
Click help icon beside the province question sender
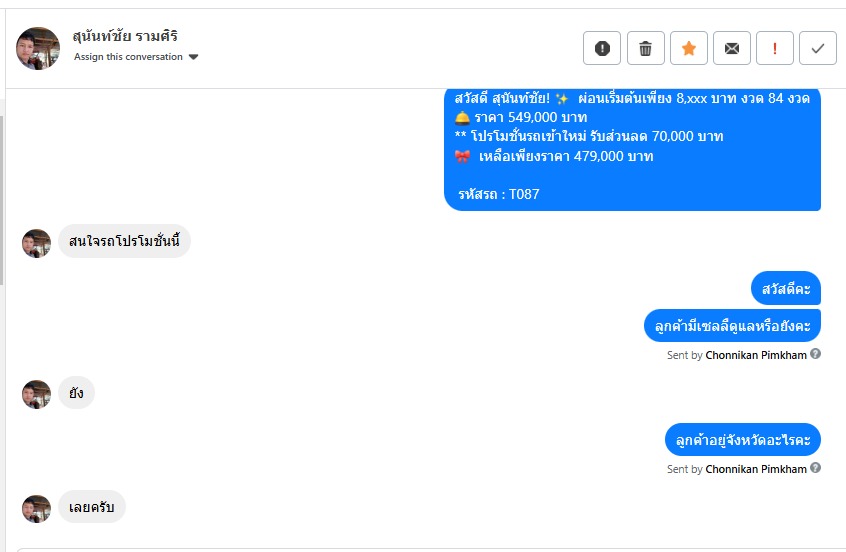tap(815, 468)
